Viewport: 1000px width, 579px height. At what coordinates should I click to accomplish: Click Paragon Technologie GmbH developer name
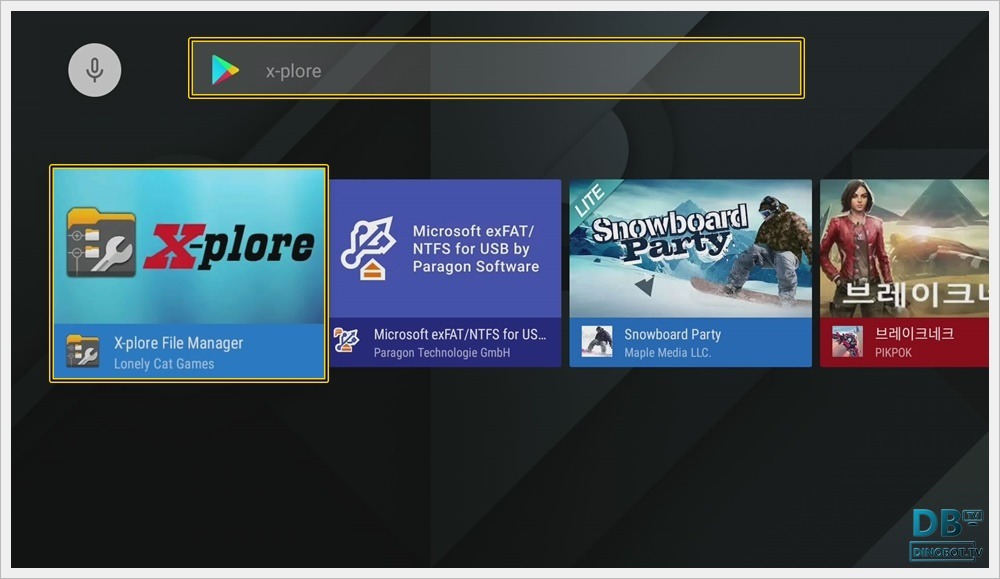pyautogui.click(x=441, y=353)
